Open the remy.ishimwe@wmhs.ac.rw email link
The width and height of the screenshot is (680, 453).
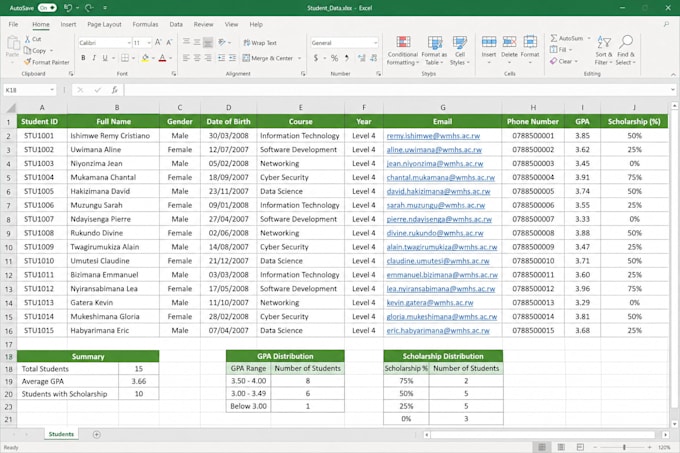(x=433, y=136)
